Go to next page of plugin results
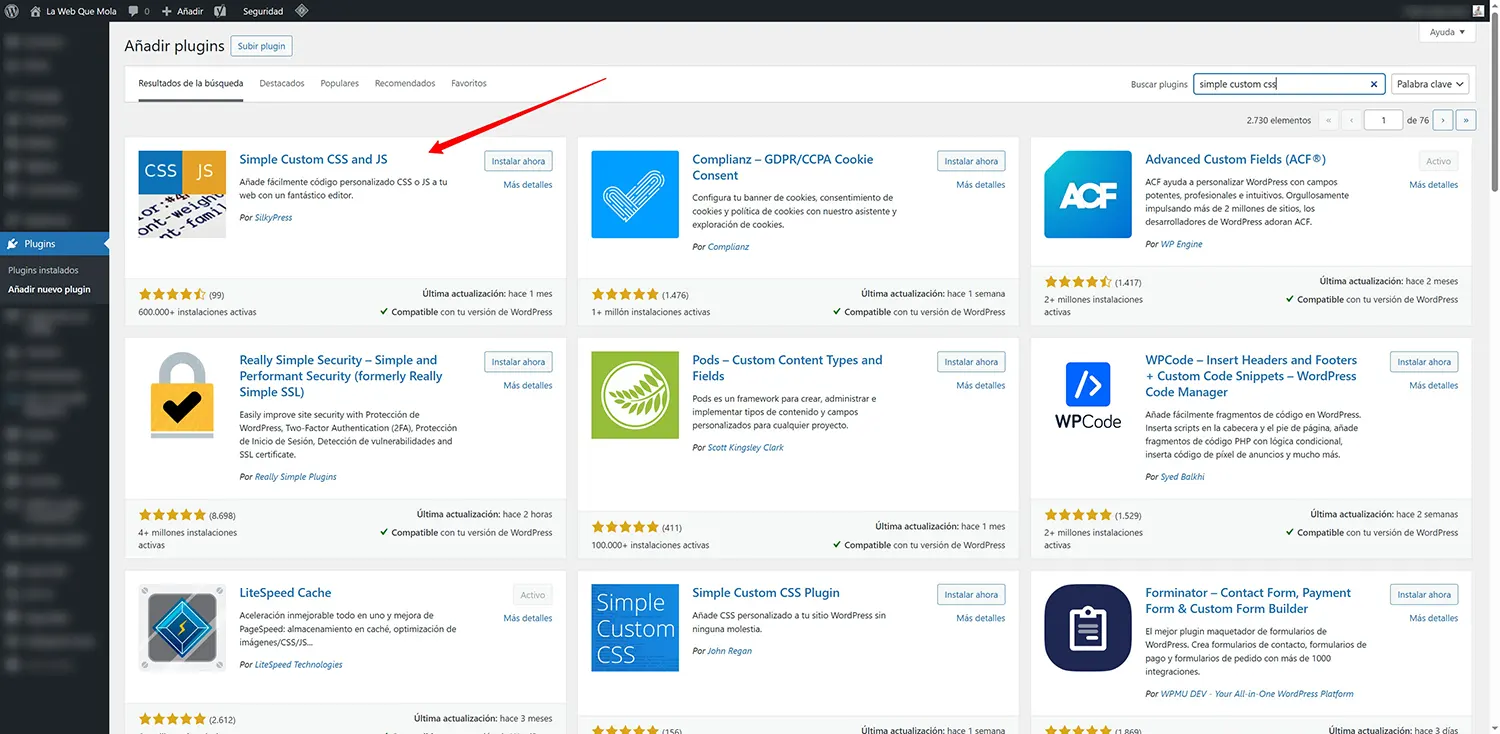Image resolution: width=1500 pixels, height=734 pixels. (1442, 120)
